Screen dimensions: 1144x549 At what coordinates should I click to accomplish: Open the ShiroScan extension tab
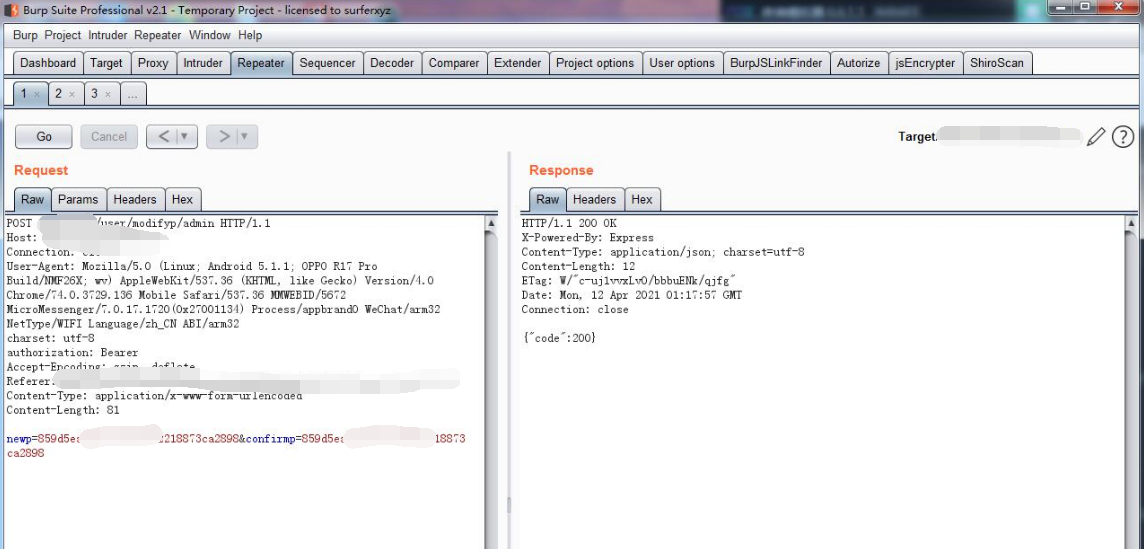[997, 63]
